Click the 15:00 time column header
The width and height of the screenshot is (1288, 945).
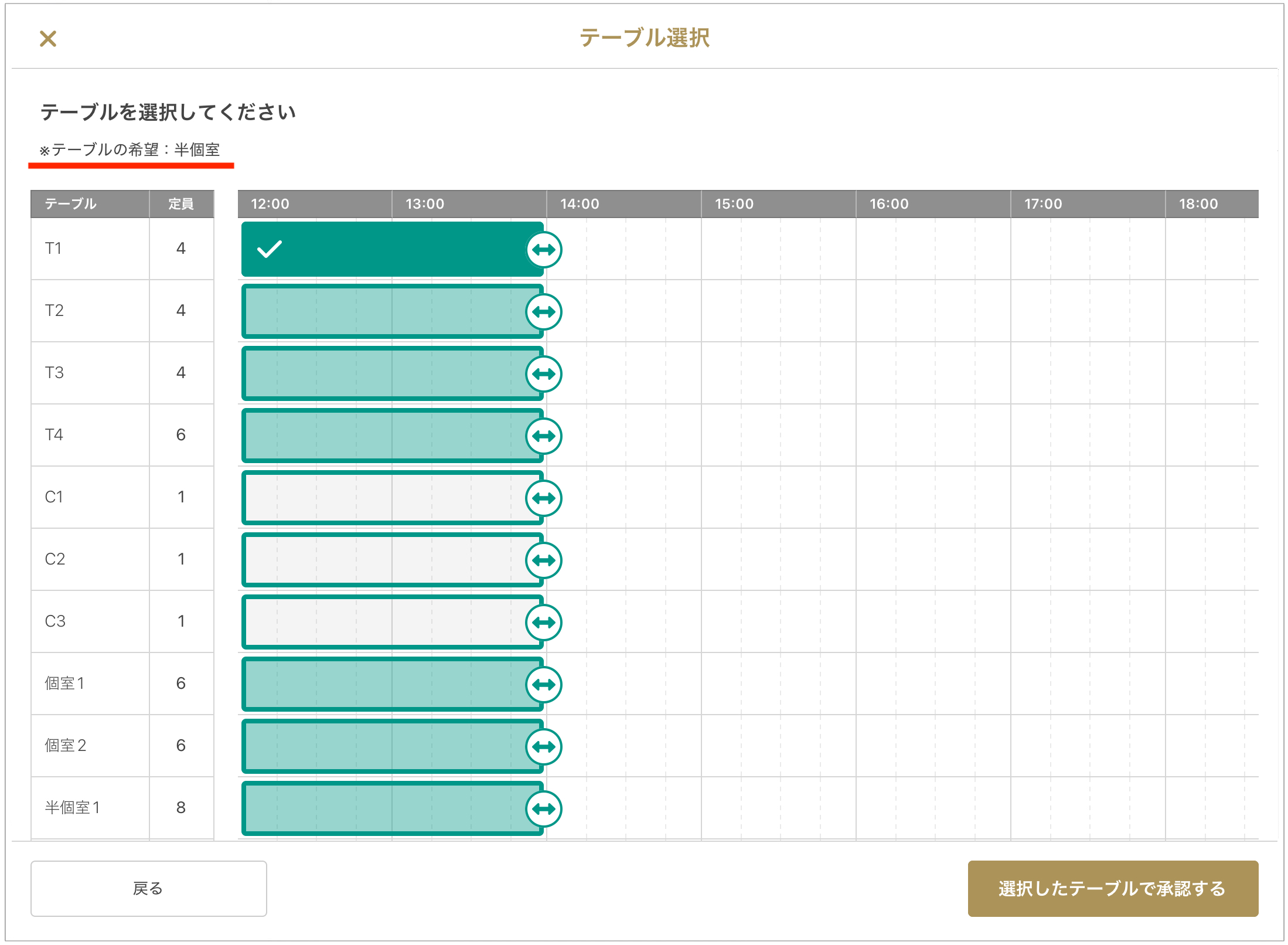pos(734,204)
